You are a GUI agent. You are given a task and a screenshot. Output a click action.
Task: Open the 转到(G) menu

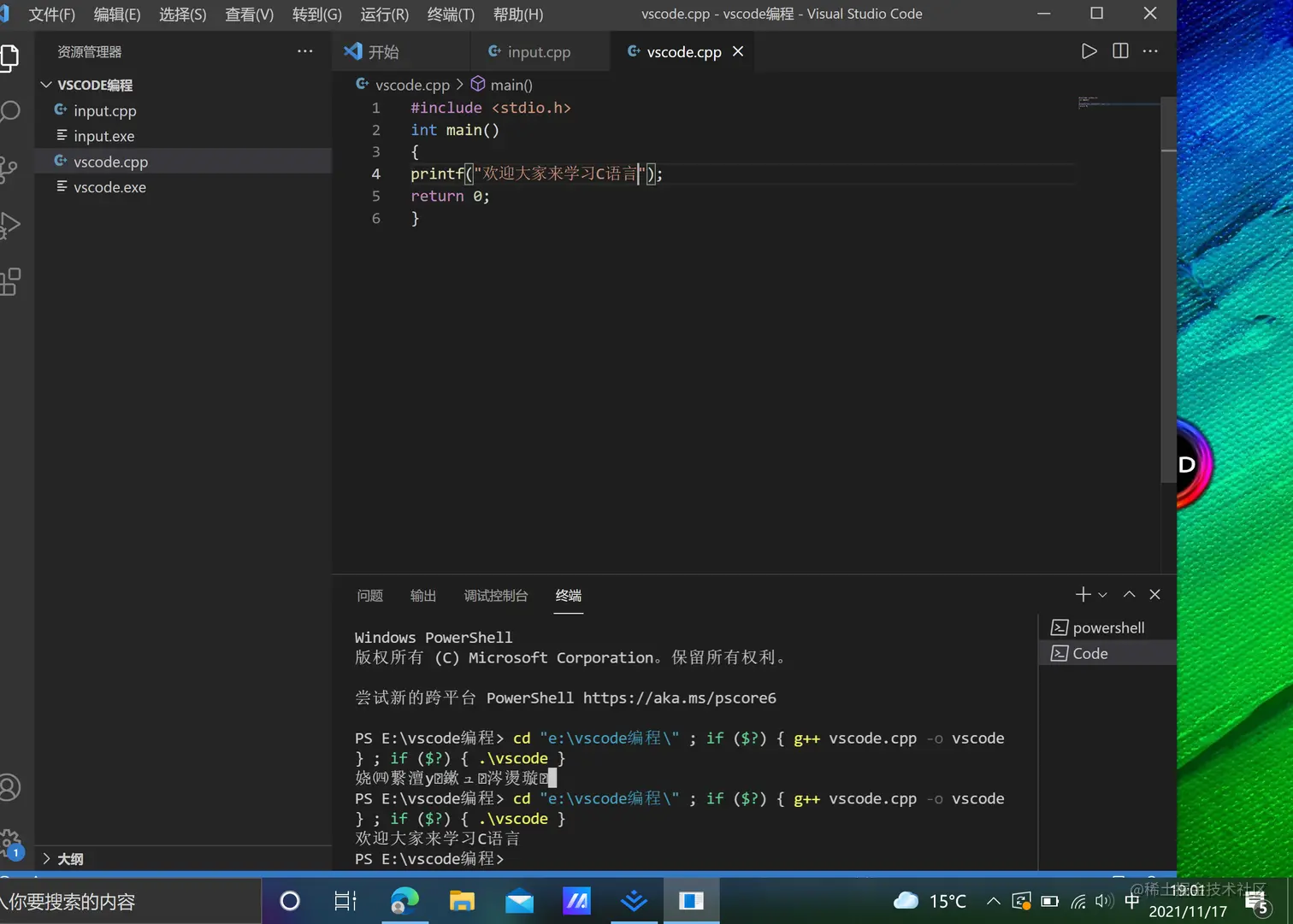click(316, 15)
